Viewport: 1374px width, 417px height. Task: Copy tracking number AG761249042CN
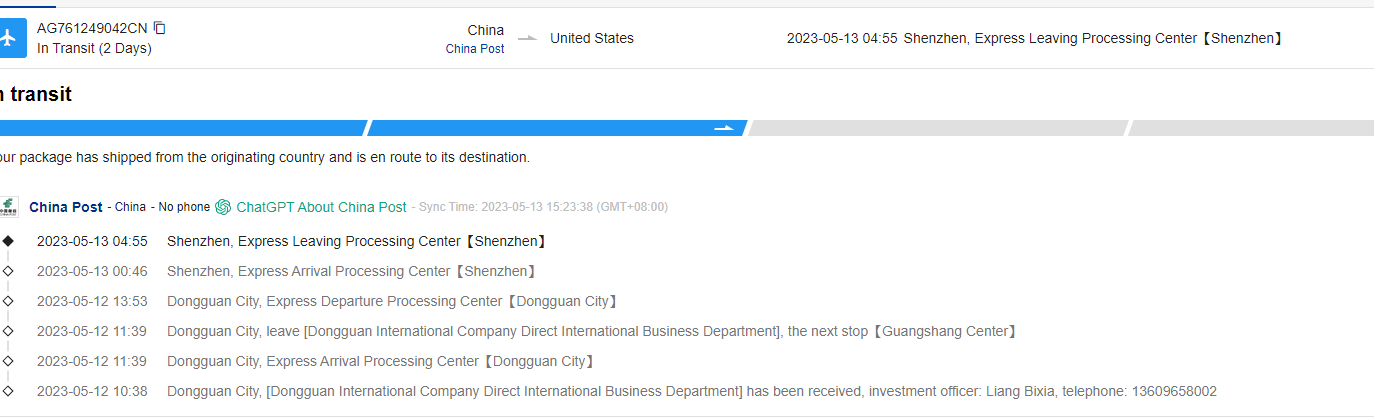coord(160,28)
